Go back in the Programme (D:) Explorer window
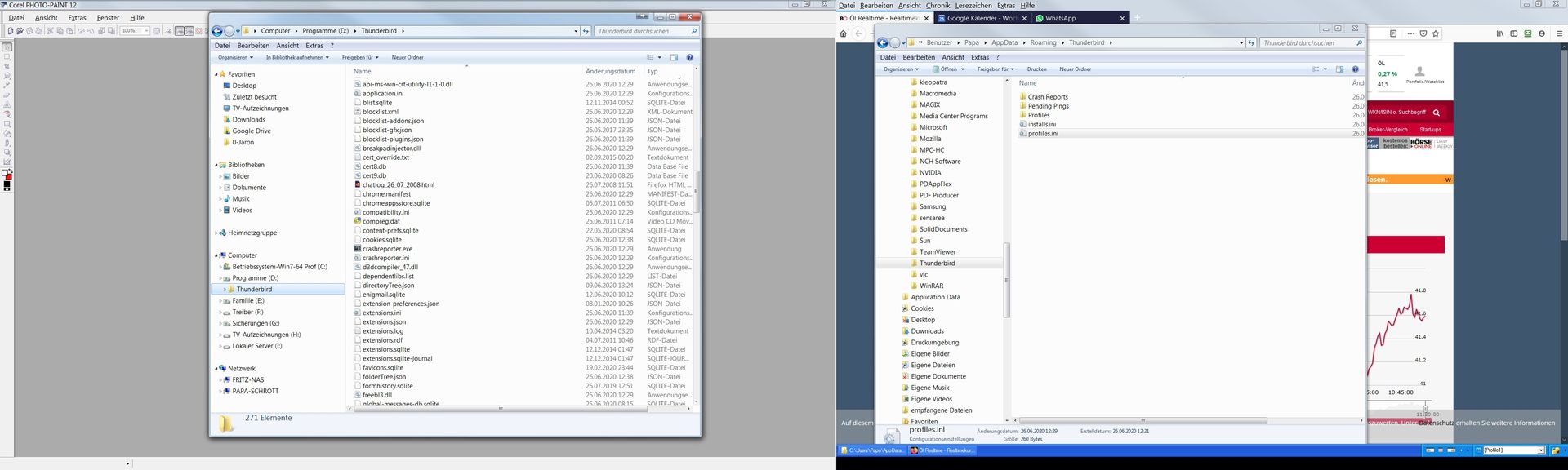Image resolution: width=1568 pixels, height=470 pixels. [217, 31]
